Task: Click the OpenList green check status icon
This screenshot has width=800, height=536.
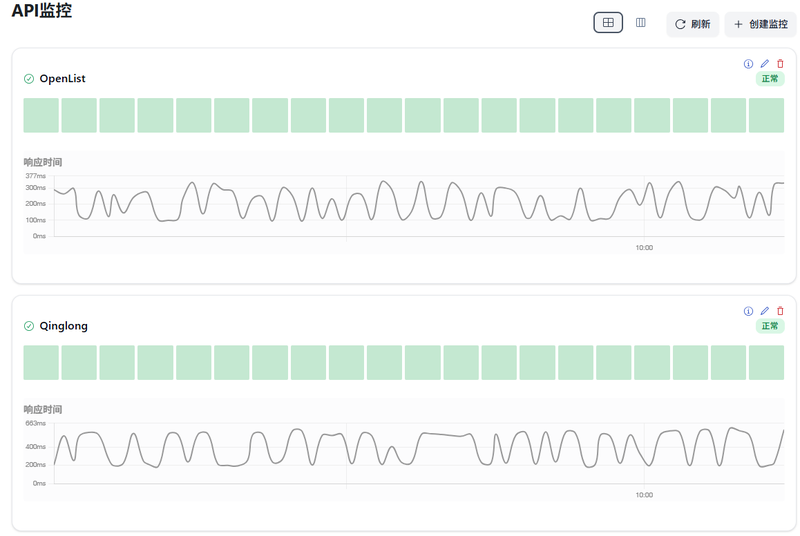Action: tap(29, 79)
